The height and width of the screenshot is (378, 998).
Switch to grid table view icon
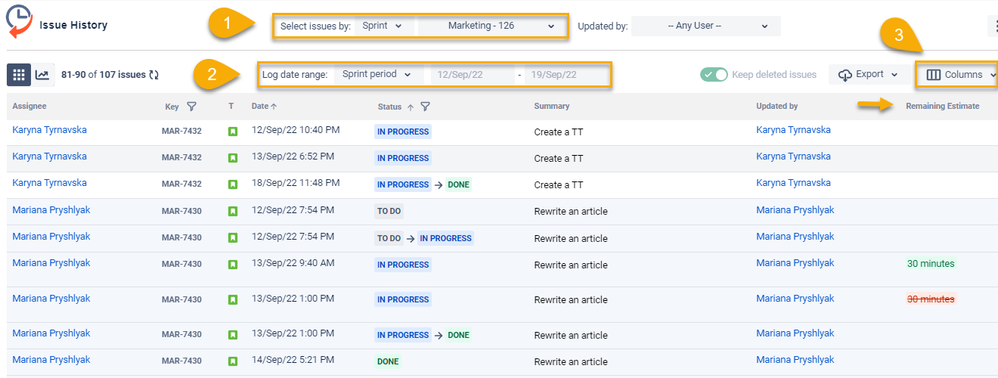click(x=18, y=74)
